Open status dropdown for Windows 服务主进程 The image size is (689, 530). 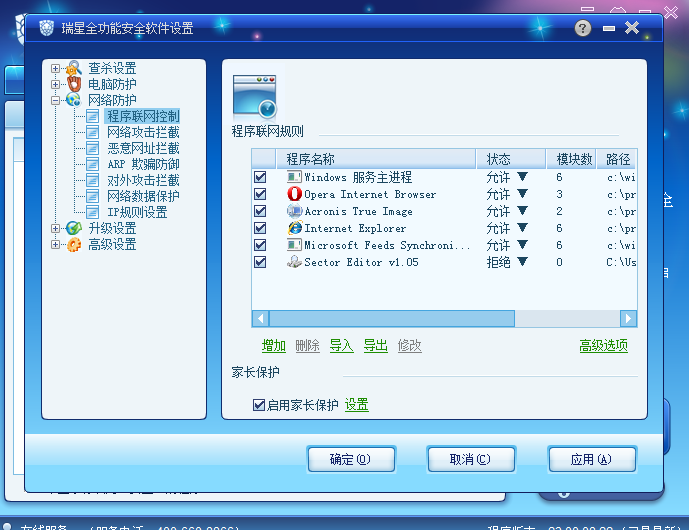522,177
